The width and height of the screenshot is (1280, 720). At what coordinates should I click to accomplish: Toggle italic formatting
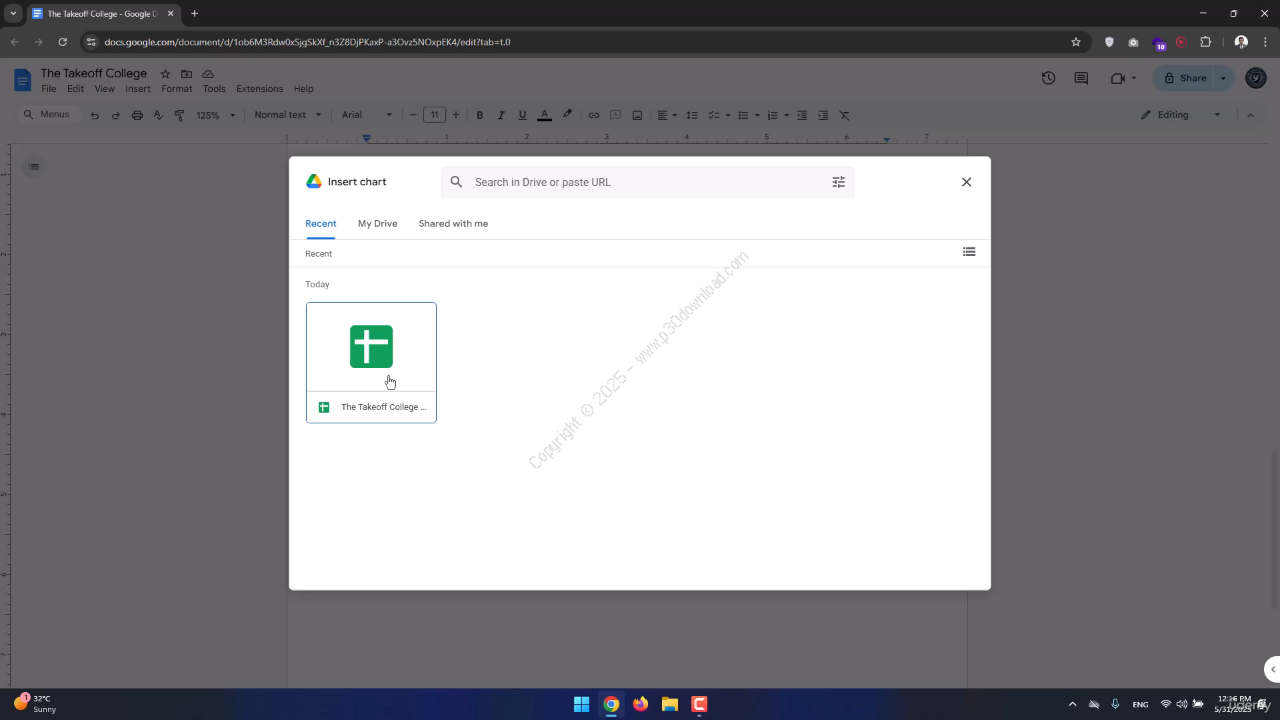[501, 115]
